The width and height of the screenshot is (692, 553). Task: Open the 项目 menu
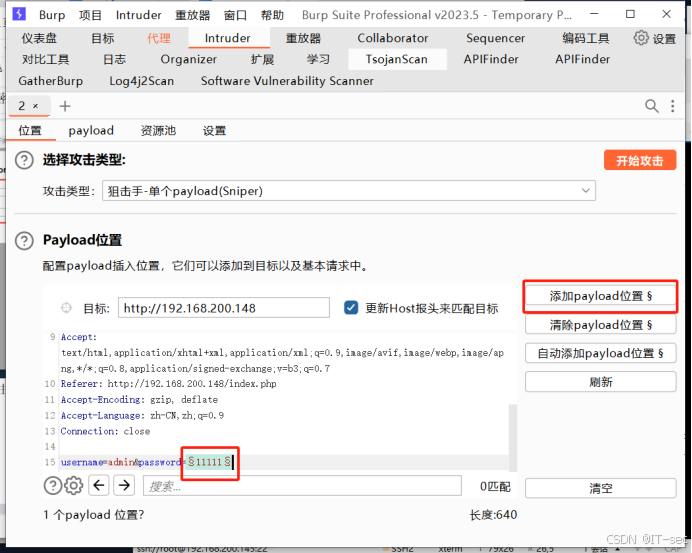coord(90,15)
